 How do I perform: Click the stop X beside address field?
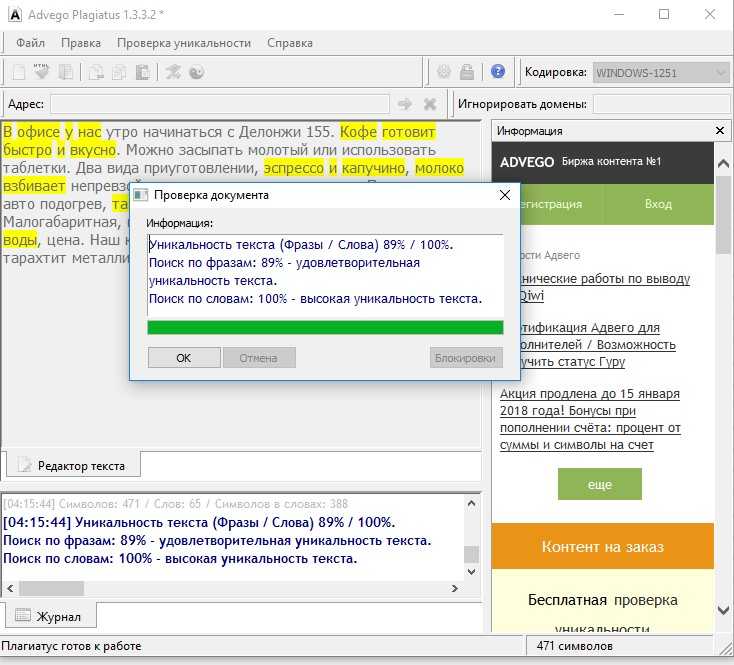click(430, 103)
